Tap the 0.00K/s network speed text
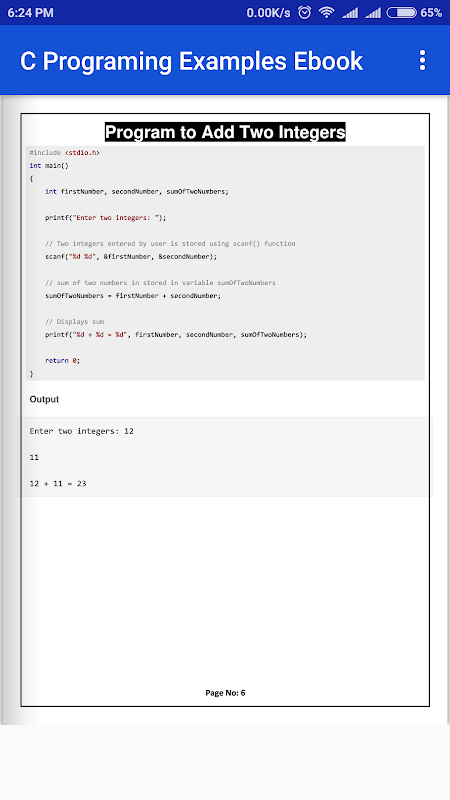450x800 pixels. point(268,13)
